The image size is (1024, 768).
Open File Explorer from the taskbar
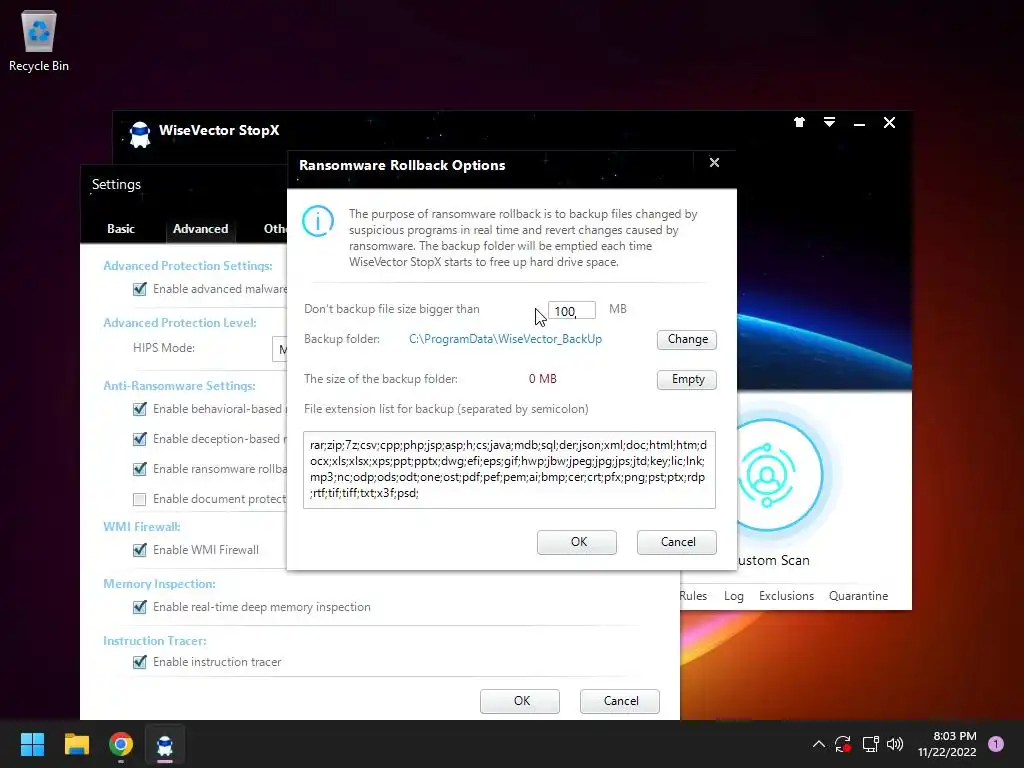pyautogui.click(x=76, y=744)
